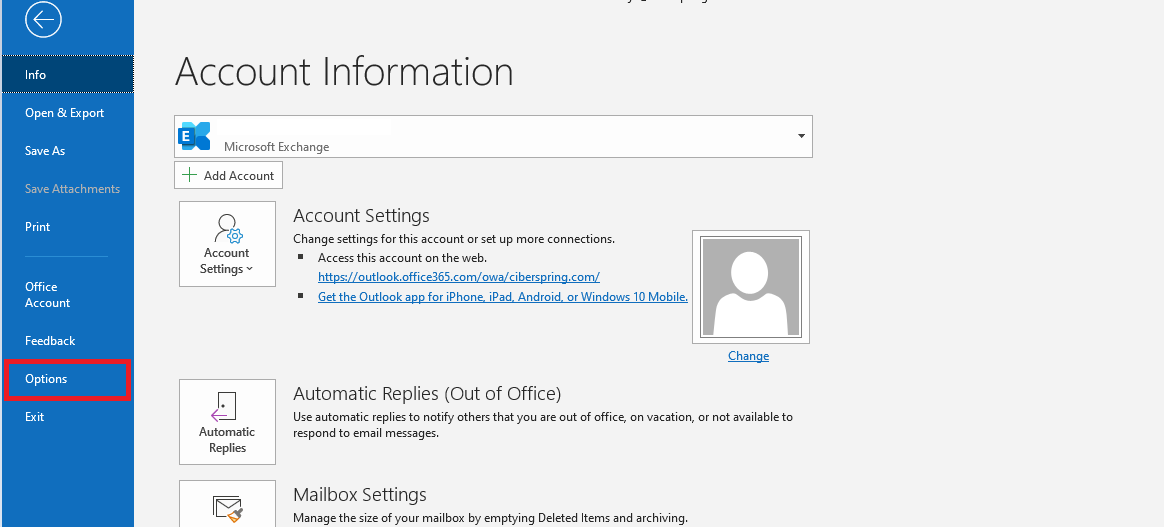Open the outlook.office365.com web access link

click(x=459, y=277)
